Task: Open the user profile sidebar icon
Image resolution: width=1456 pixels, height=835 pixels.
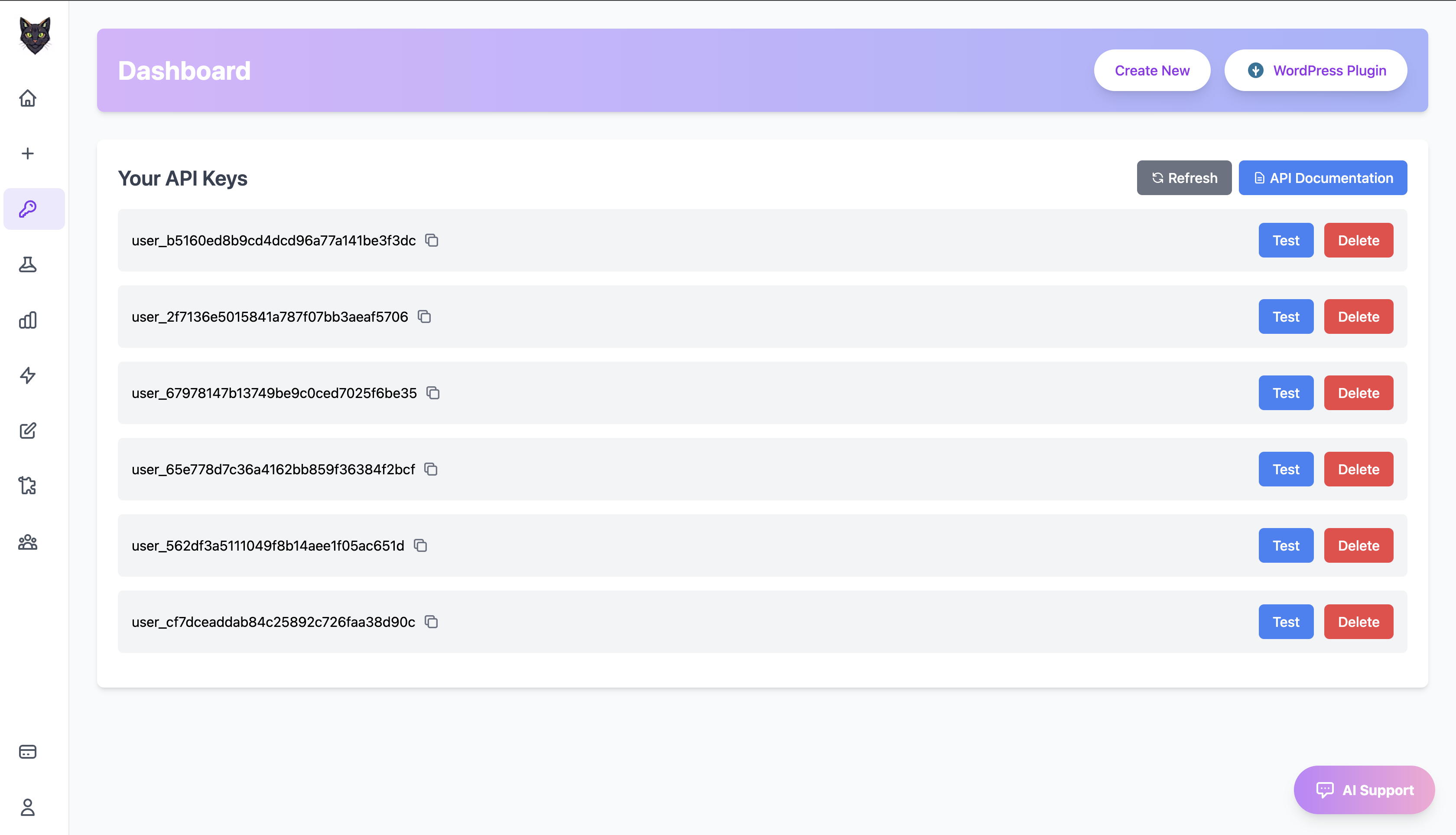Action: pos(27,807)
